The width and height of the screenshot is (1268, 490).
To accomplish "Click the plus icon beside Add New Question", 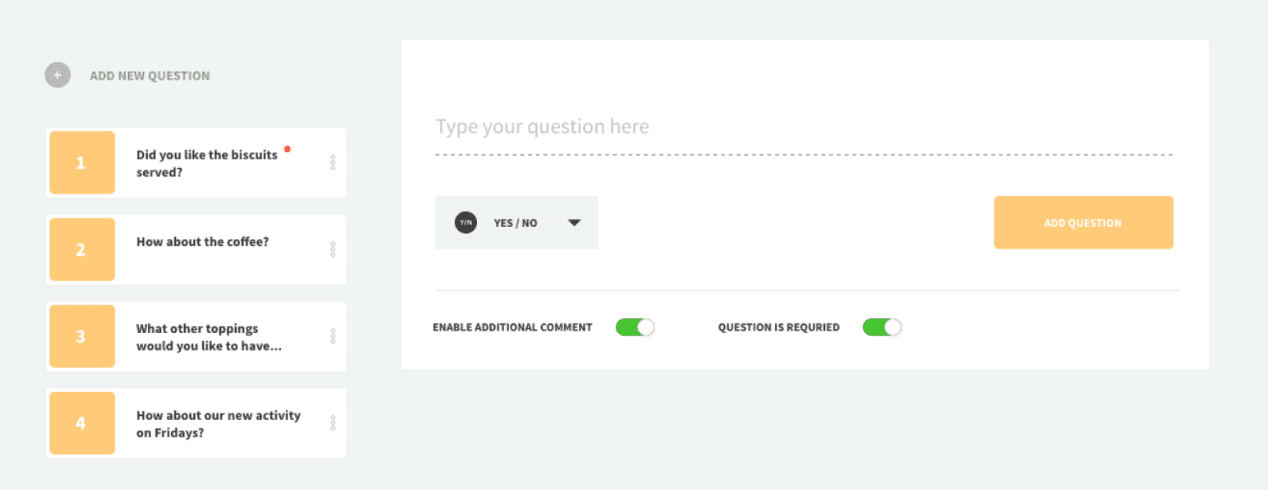I will coord(58,75).
